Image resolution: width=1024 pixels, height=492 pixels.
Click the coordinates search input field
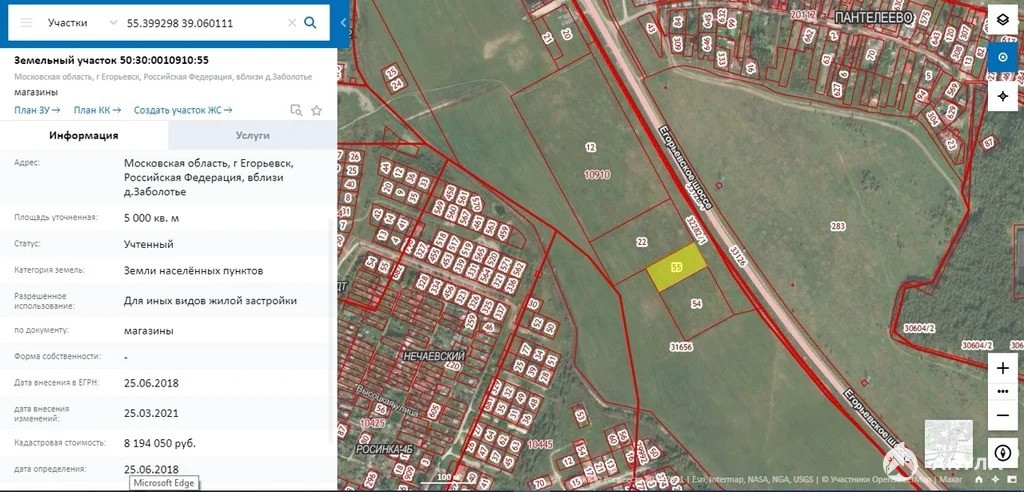click(x=200, y=22)
